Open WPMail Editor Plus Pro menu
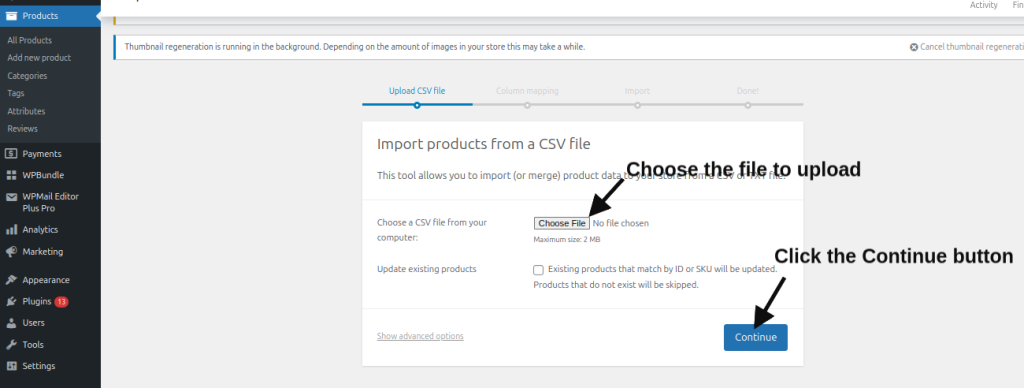 tap(50, 202)
